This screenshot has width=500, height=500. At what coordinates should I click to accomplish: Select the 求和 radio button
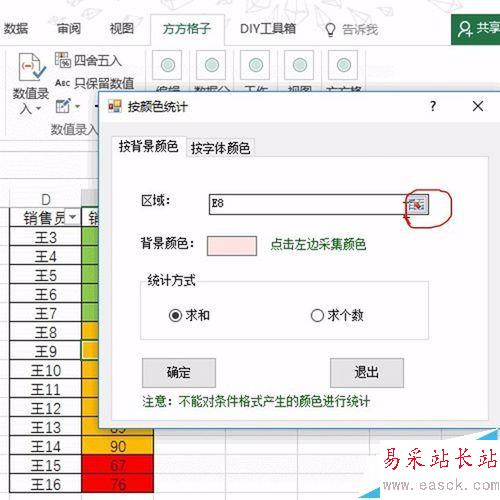pyautogui.click(x=175, y=315)
